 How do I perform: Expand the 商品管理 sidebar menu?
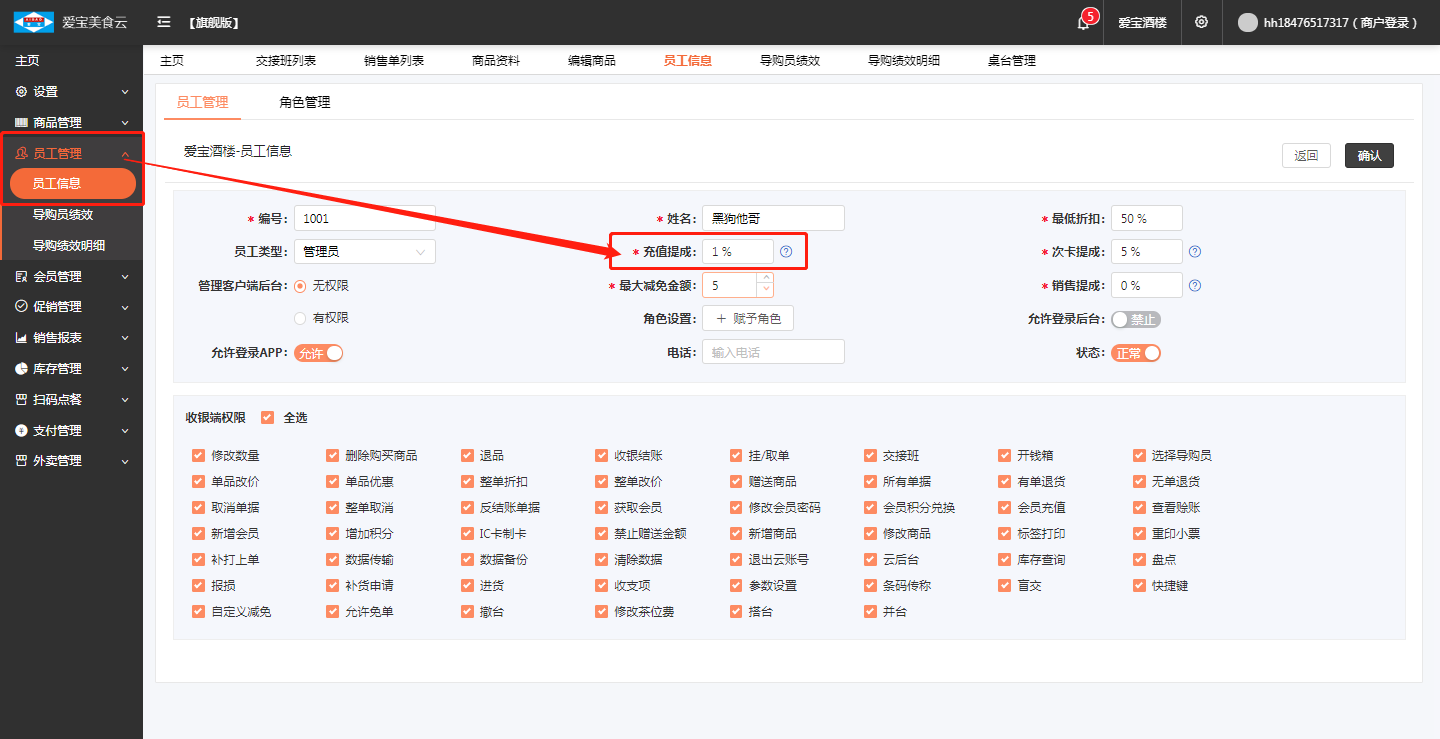click(x=125, y=123)
